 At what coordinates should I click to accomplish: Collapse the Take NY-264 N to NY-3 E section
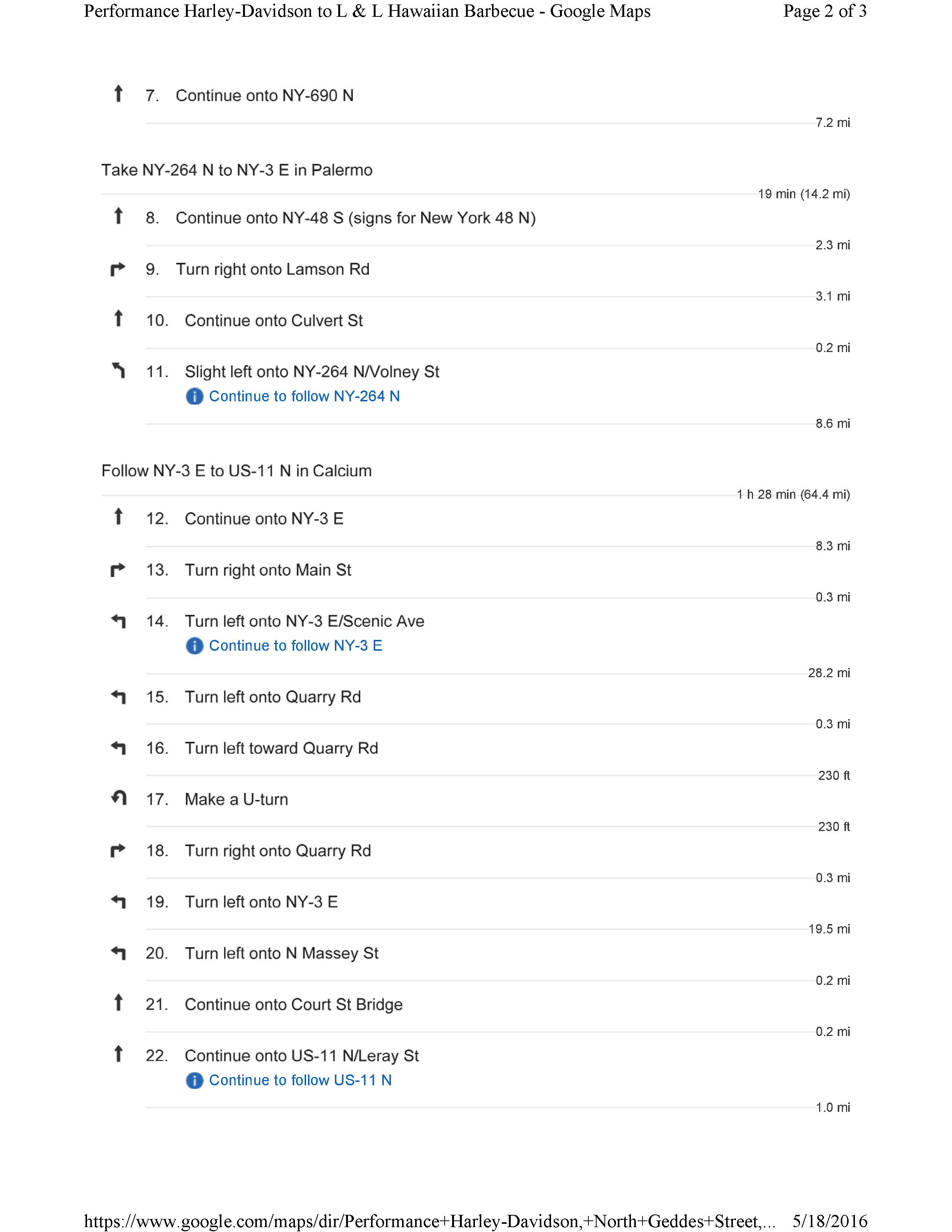click(x=237, y=170)
